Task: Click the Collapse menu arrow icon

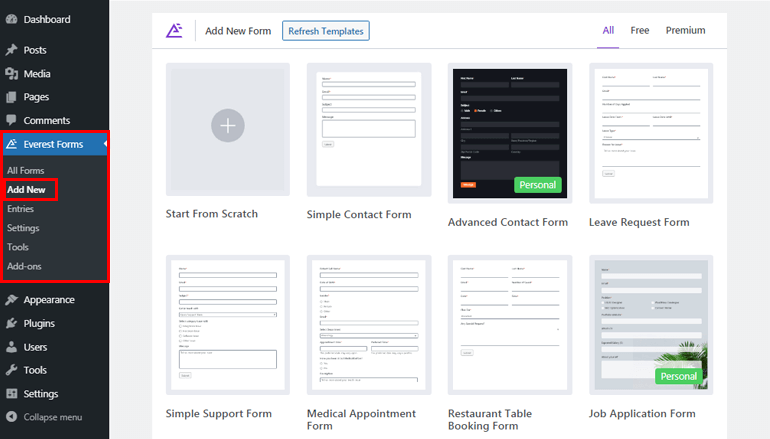Action: point(11,417)
